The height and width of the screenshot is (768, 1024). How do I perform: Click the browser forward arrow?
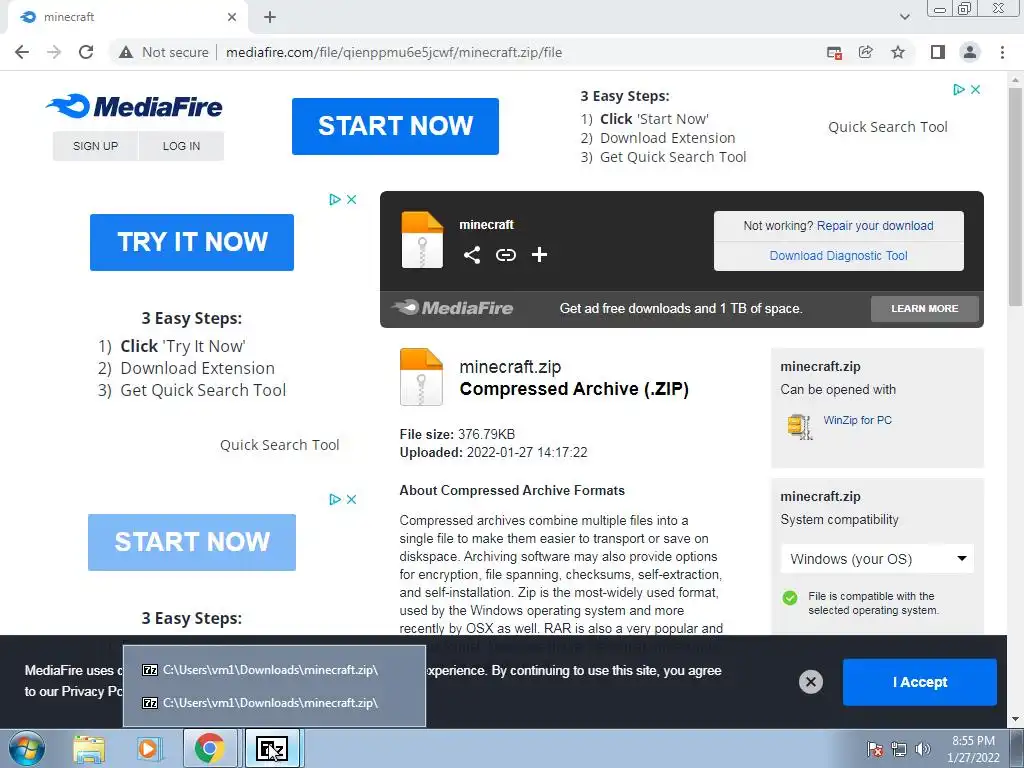tap(54, 52)
